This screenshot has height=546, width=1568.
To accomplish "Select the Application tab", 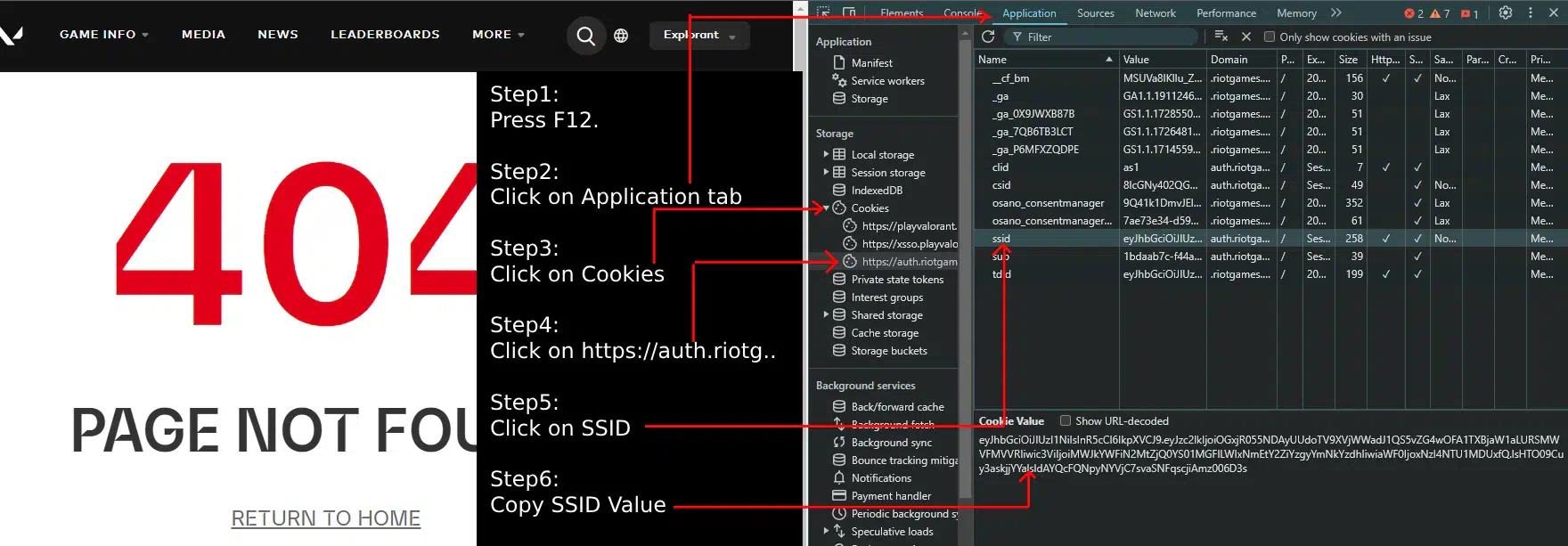I will [x=1029, y=13].
